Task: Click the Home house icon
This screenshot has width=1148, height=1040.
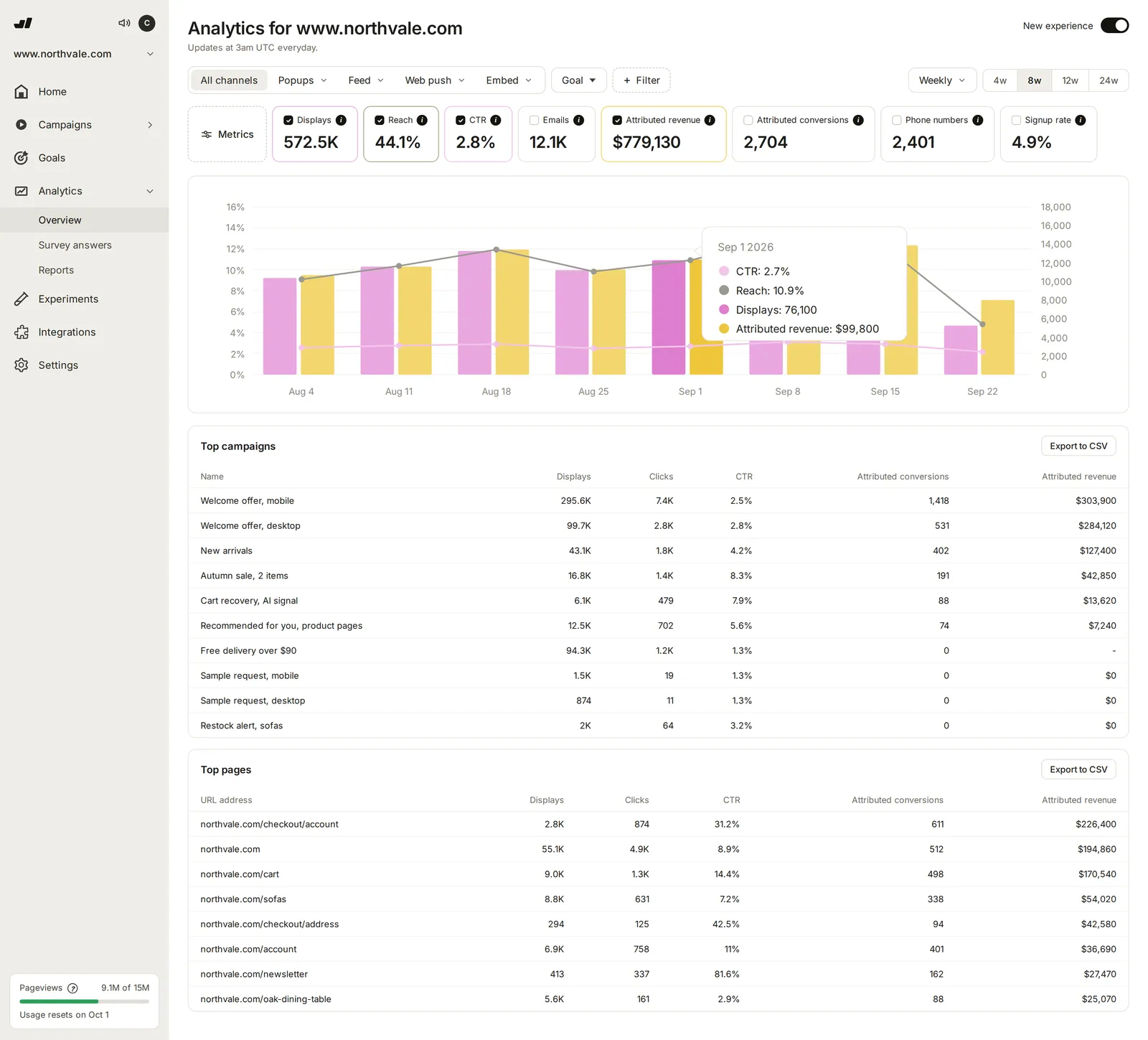Action: [22, 92]
